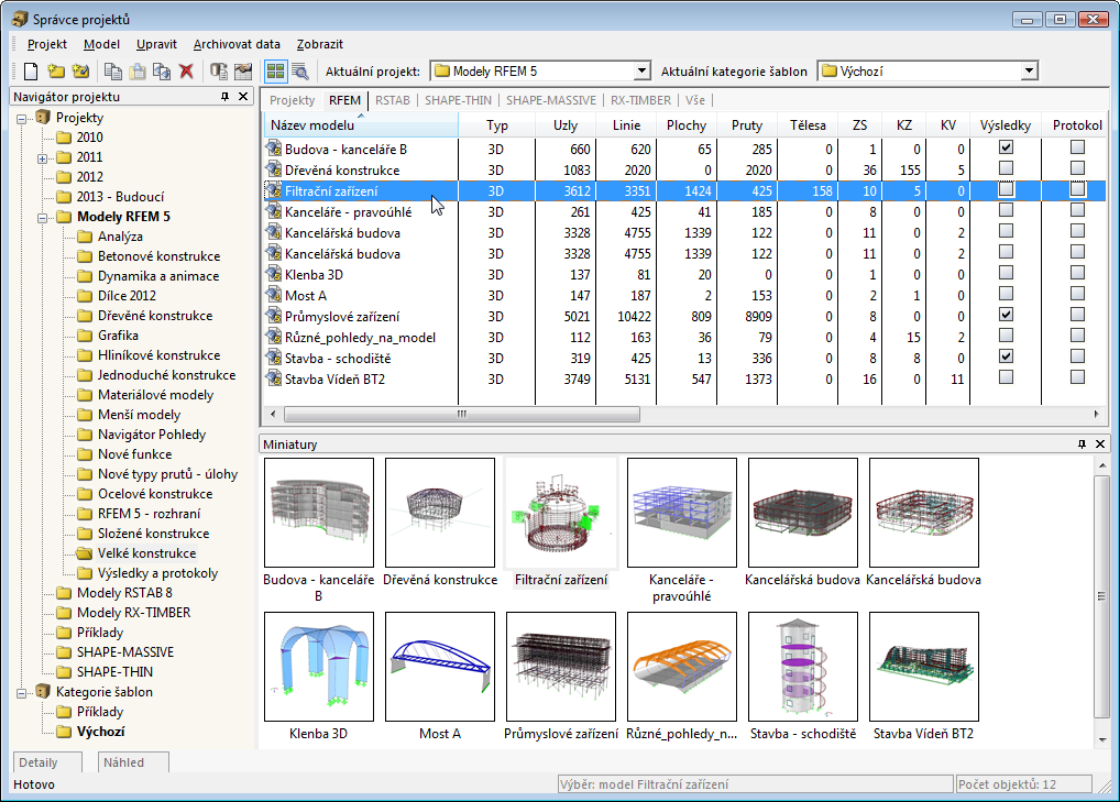This screenshot has width=1120, height=802.
Task: Switch to the RSTAB tab
Action: pos(393,100)
